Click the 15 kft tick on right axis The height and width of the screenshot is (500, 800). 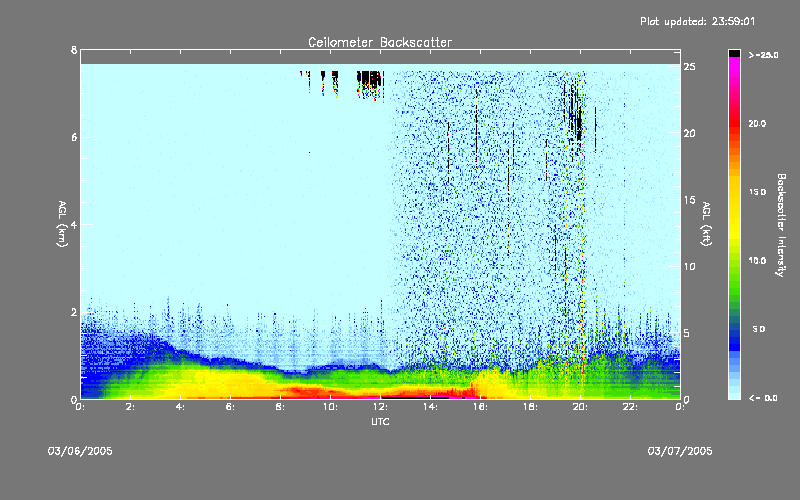pyautogui.click(x=690, y=200)
